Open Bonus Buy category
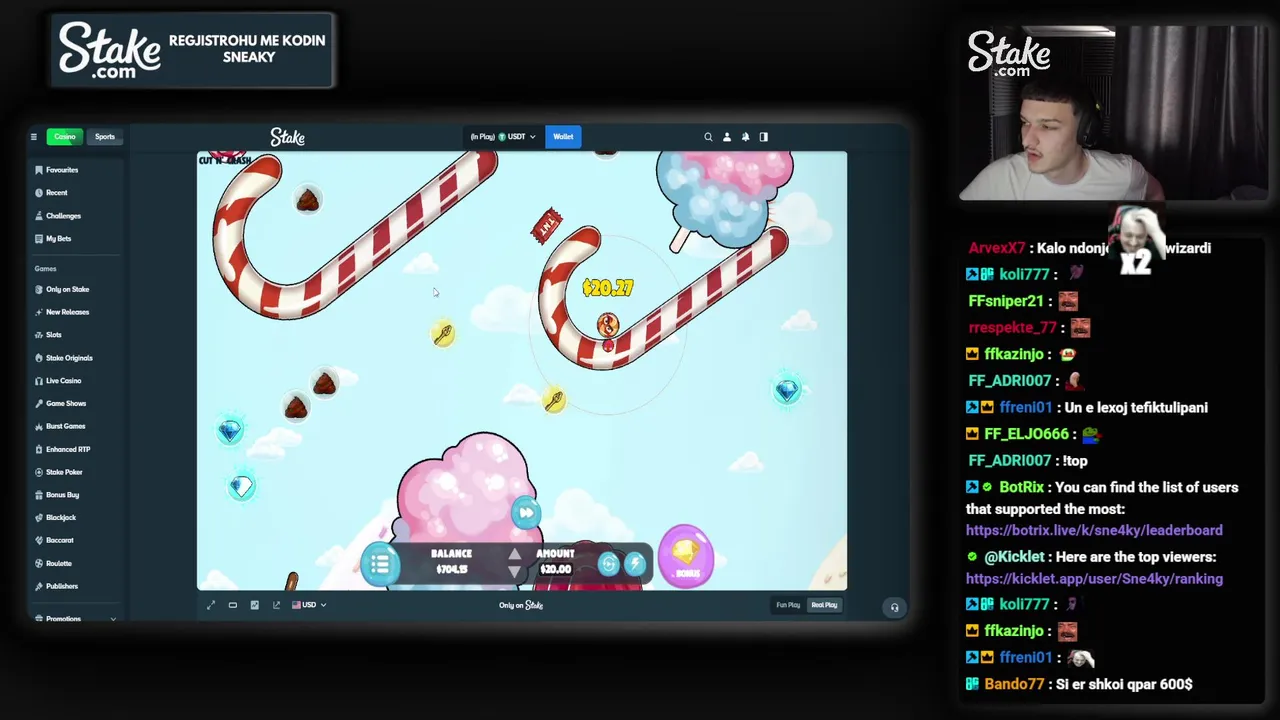 [x=62, y=495]
